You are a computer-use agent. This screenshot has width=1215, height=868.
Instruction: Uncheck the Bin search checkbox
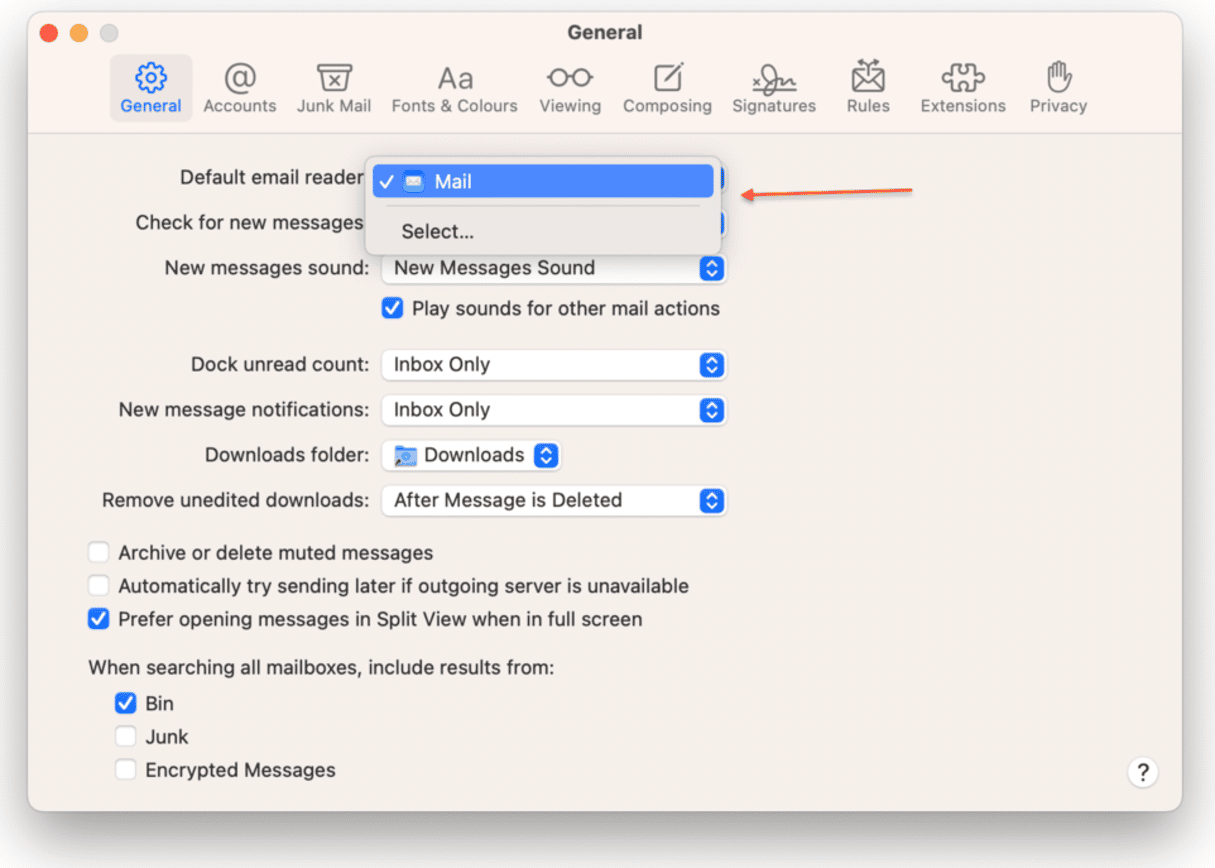pos(125,703)
